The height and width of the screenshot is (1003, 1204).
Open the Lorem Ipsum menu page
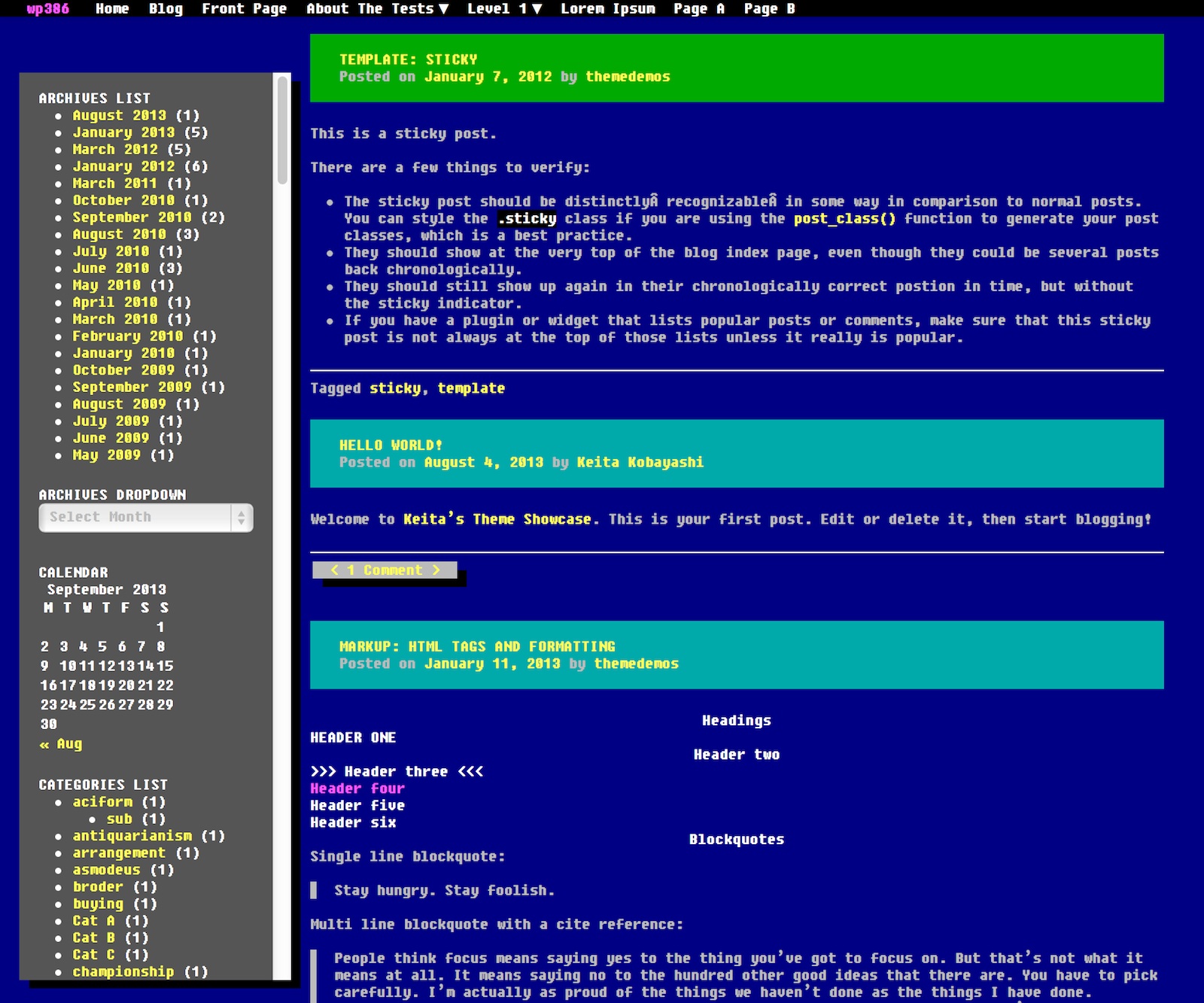(x=607, y=9)
